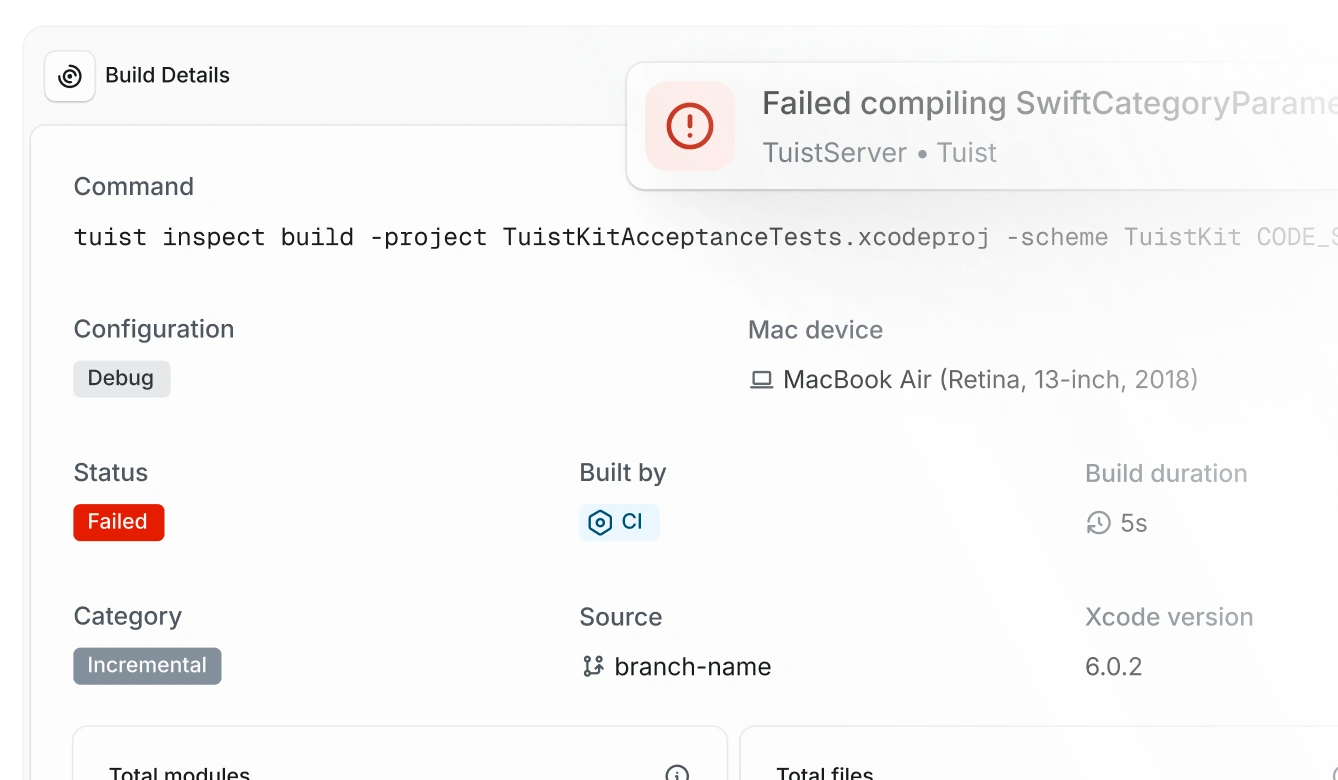Viewport: 1338px width, 780px height.
Task: Click the TuistServer • Tuist notification subtitle
Action: pyautogui.click(x=879, y=152)
